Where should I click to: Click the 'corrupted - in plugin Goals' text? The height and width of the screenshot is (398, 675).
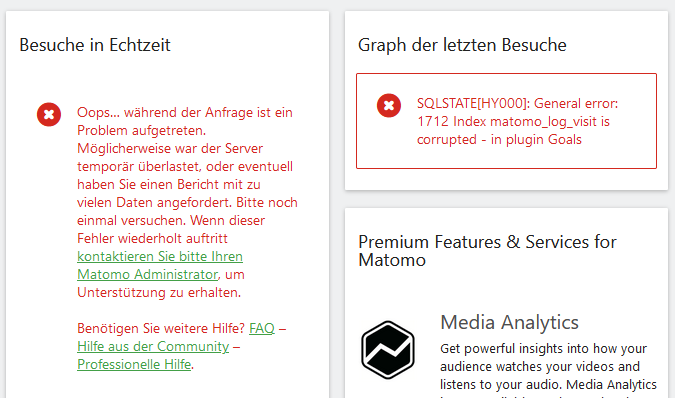coord(499,139)
